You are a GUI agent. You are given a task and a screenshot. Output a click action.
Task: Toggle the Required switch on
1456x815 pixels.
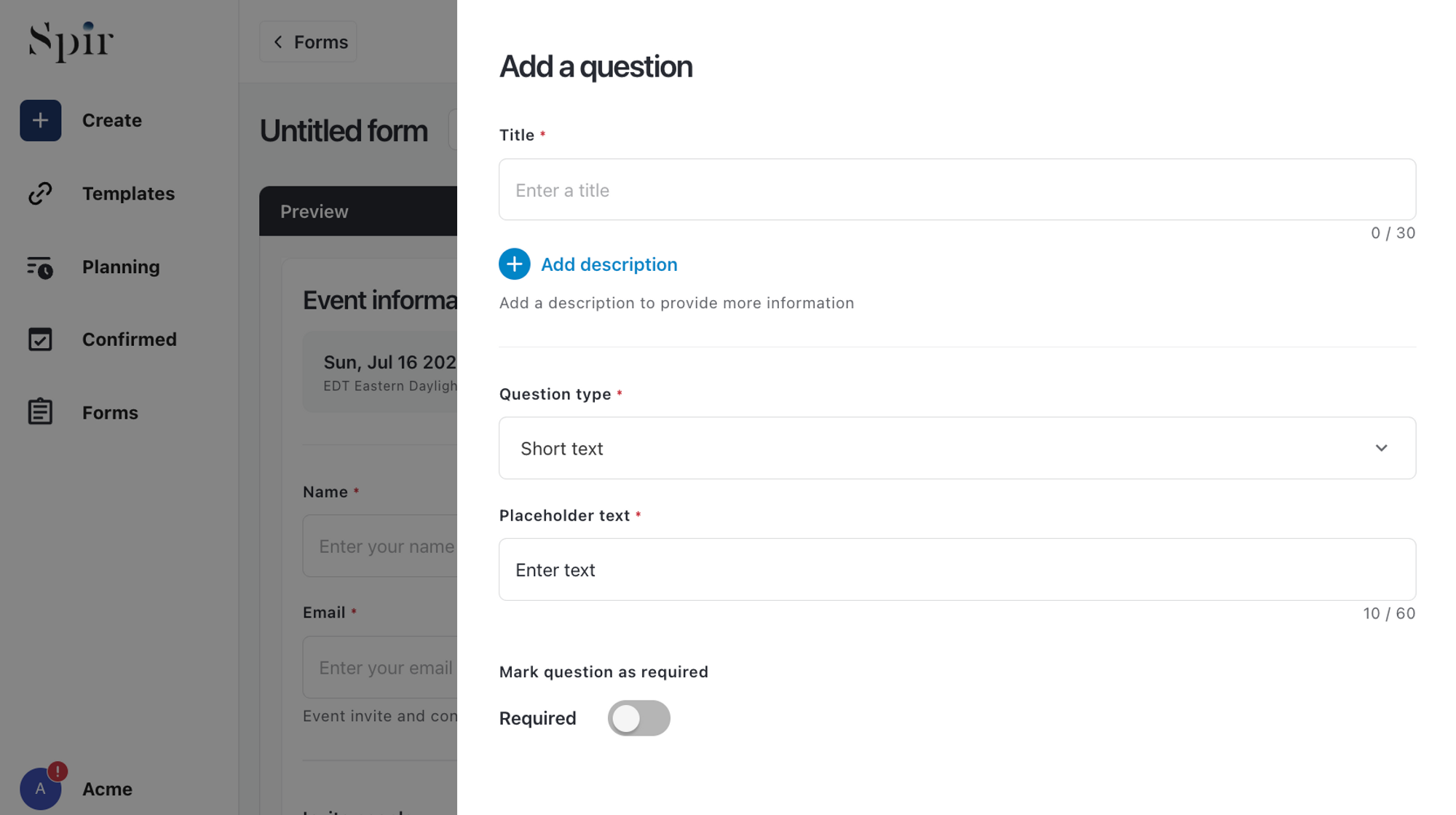pyautogui.click(x=638, y=718)
